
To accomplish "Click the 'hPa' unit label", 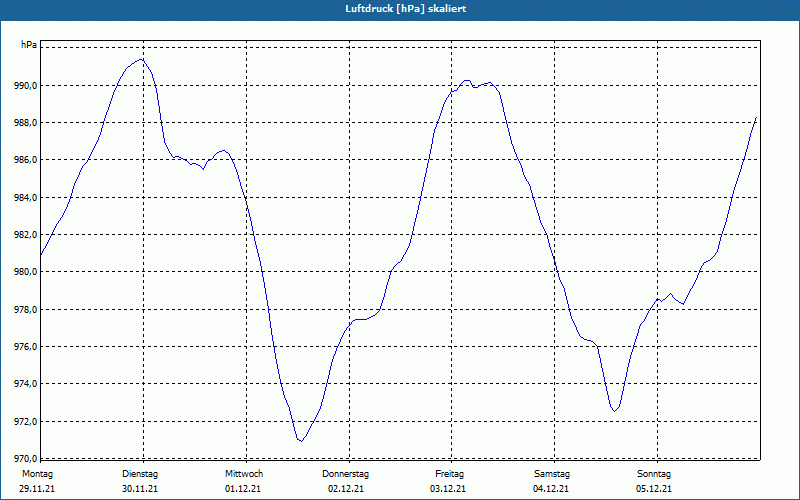I will click(x=29, y=45).
